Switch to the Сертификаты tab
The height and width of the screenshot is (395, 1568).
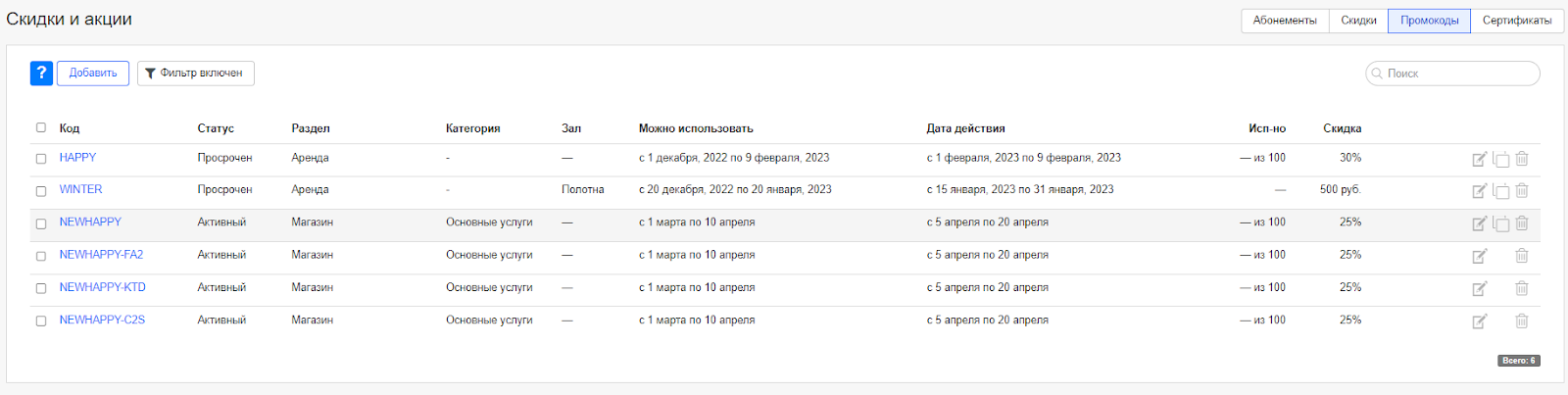pyautogui.click(x=1516, y=21)
